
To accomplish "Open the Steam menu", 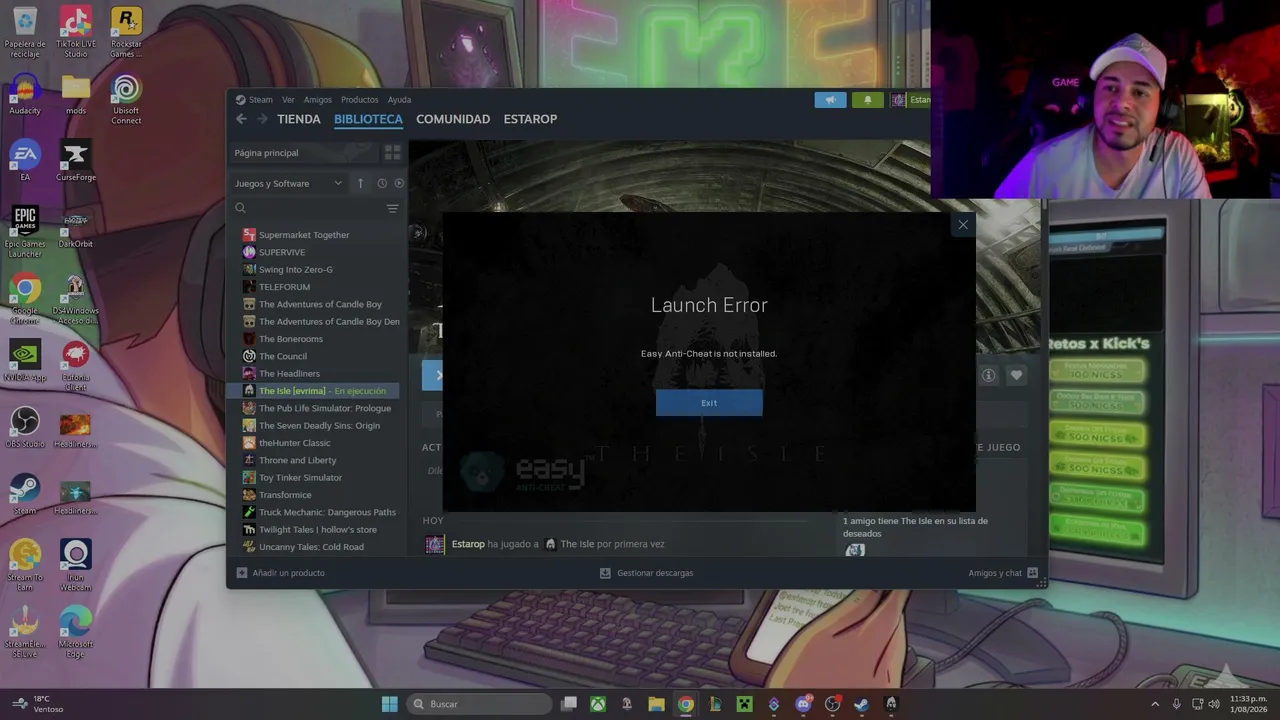I will (261, 100).
